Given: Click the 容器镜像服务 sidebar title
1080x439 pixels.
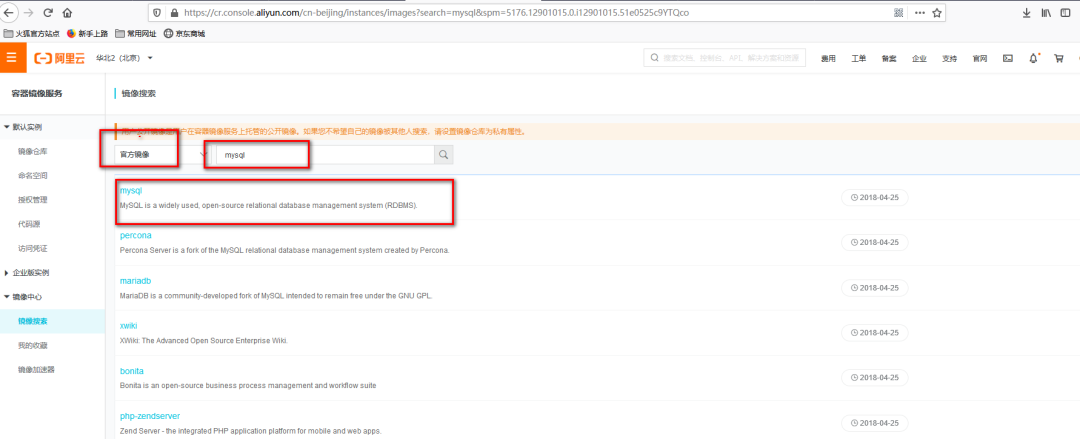Looking at the screenshot, I should coord(37,94).
